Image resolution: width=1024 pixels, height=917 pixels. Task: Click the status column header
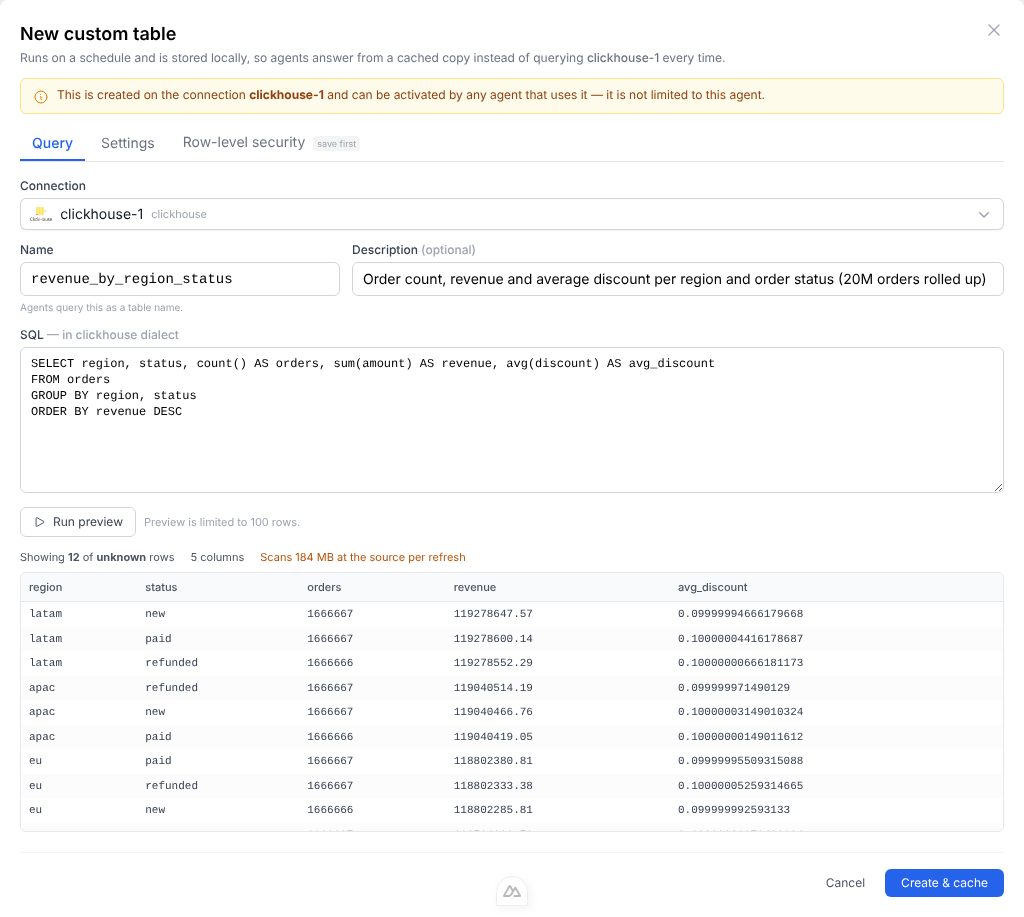click(161, 587)
